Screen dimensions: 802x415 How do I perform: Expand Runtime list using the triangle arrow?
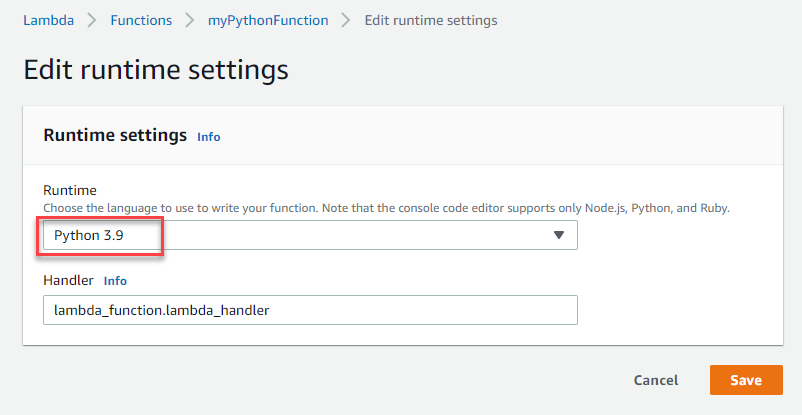click(559, 235)
